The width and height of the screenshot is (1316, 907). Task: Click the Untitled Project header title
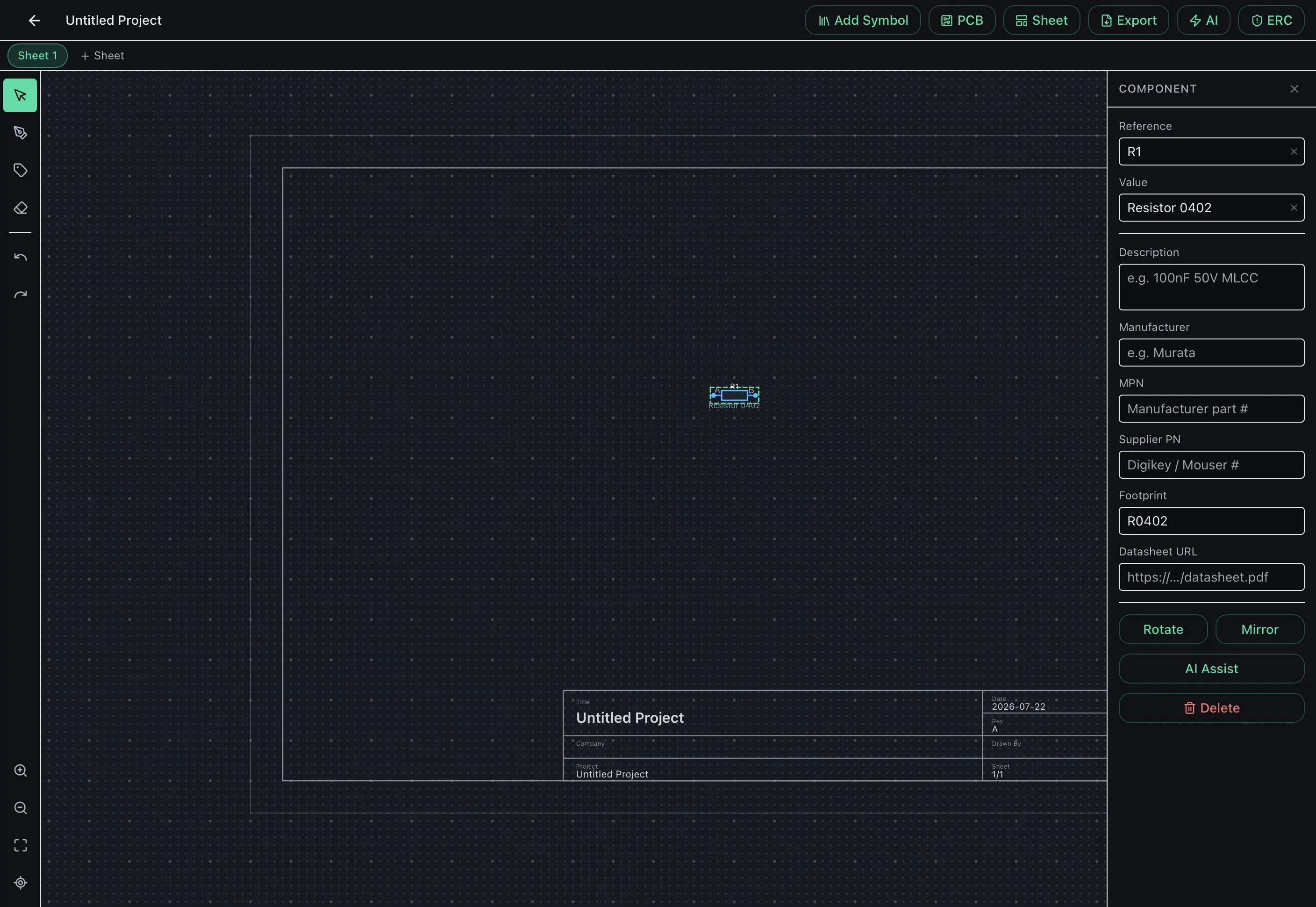[x=114, y=21]
